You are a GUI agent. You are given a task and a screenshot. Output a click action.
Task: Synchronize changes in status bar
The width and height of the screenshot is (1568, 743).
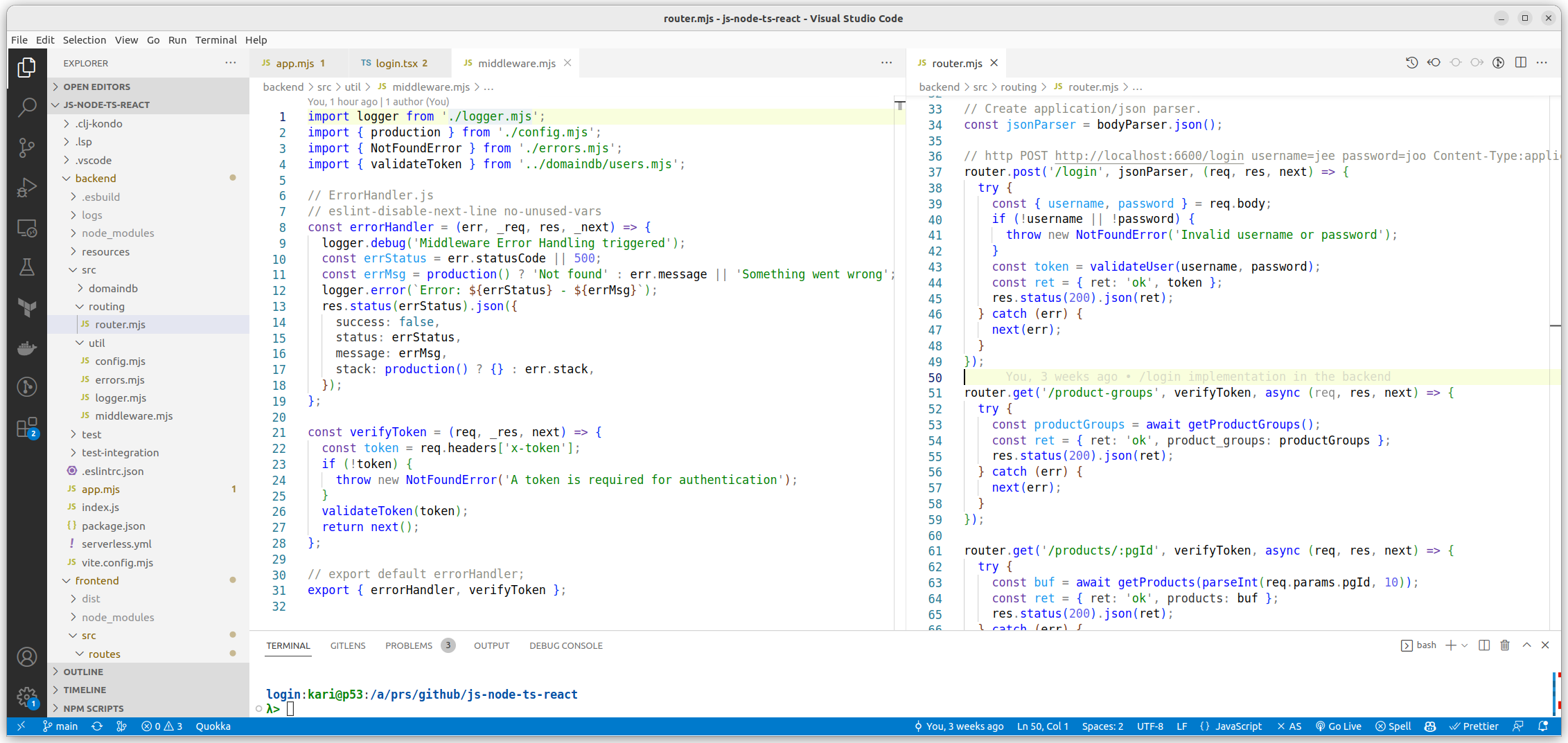97,726
